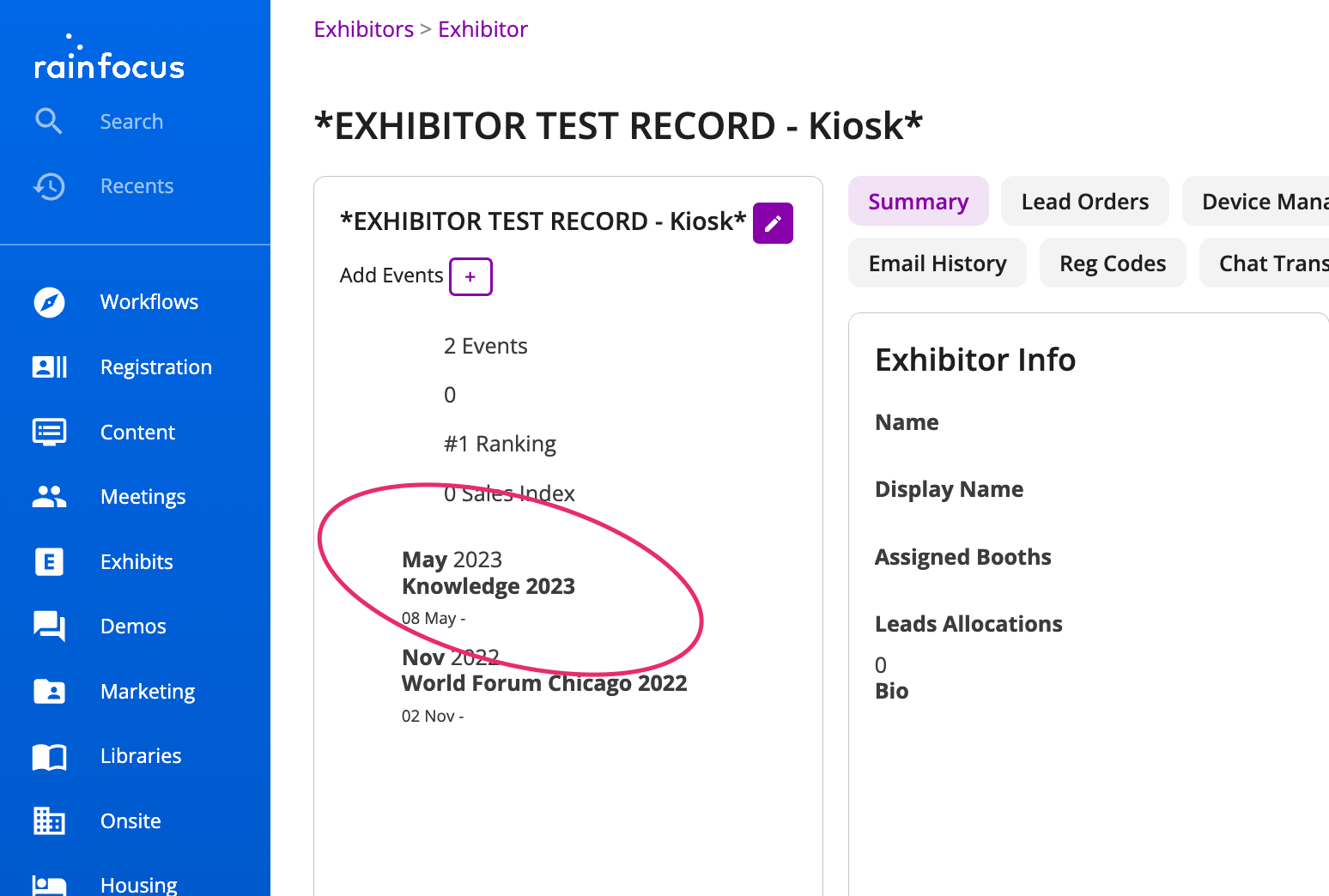The height and width of the screenshot is (896, 1329).
Task: Click the "Exhibitor Info" heading
Action: coord(975,360)
